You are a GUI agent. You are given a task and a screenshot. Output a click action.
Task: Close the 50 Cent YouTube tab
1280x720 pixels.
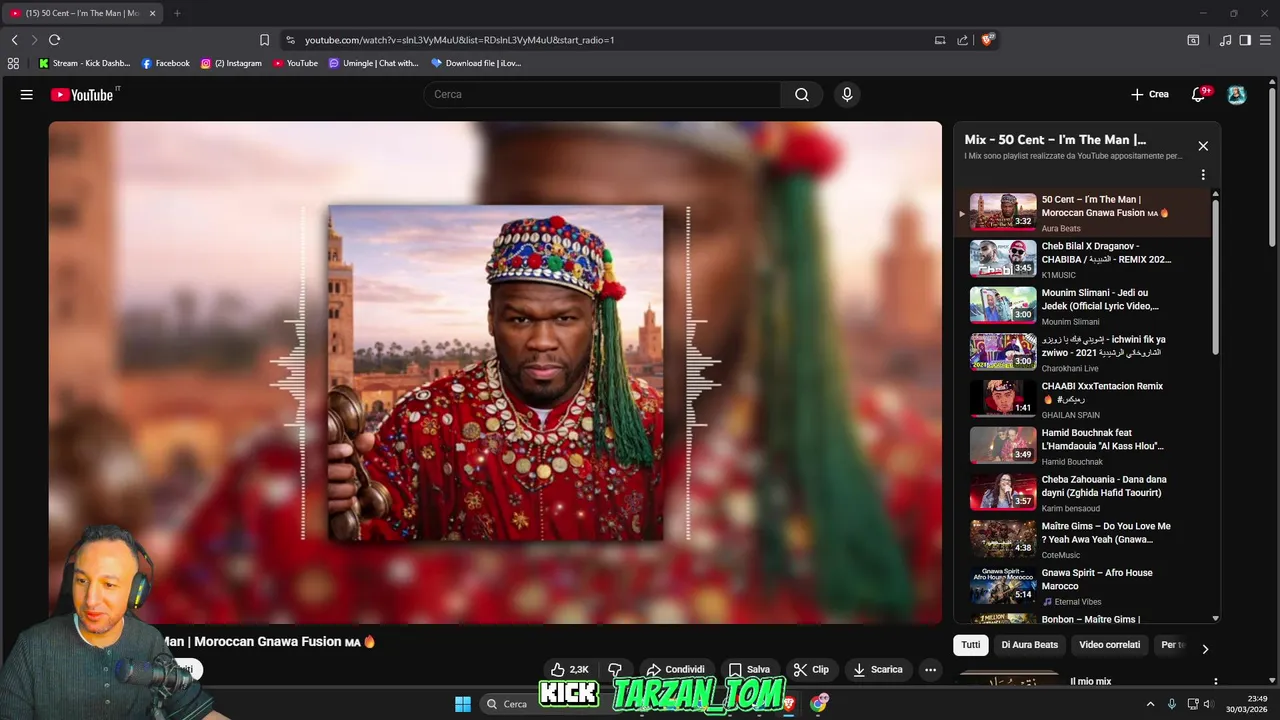click(152, 13)
